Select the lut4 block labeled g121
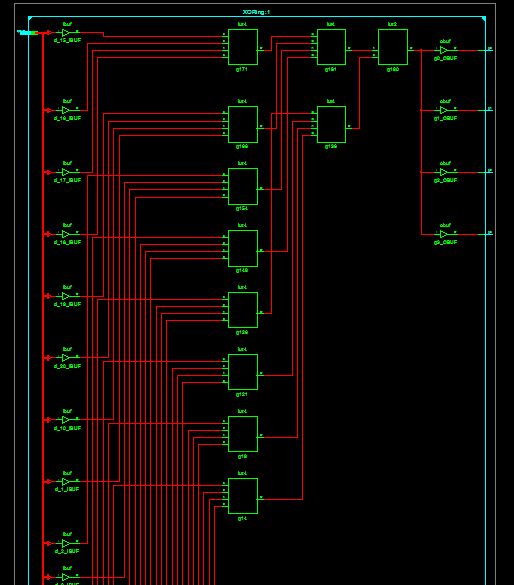 [243, 372]
